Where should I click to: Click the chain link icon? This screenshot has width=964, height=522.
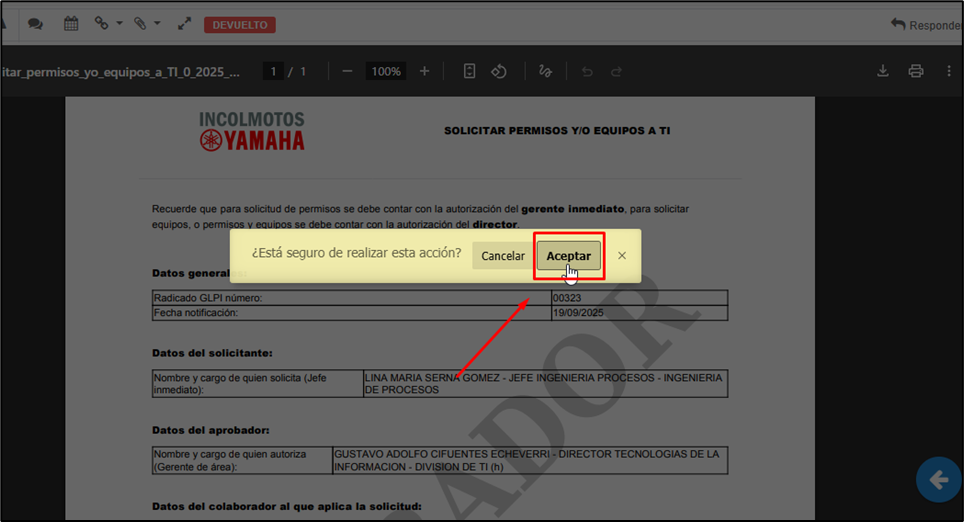pos(101,24)
